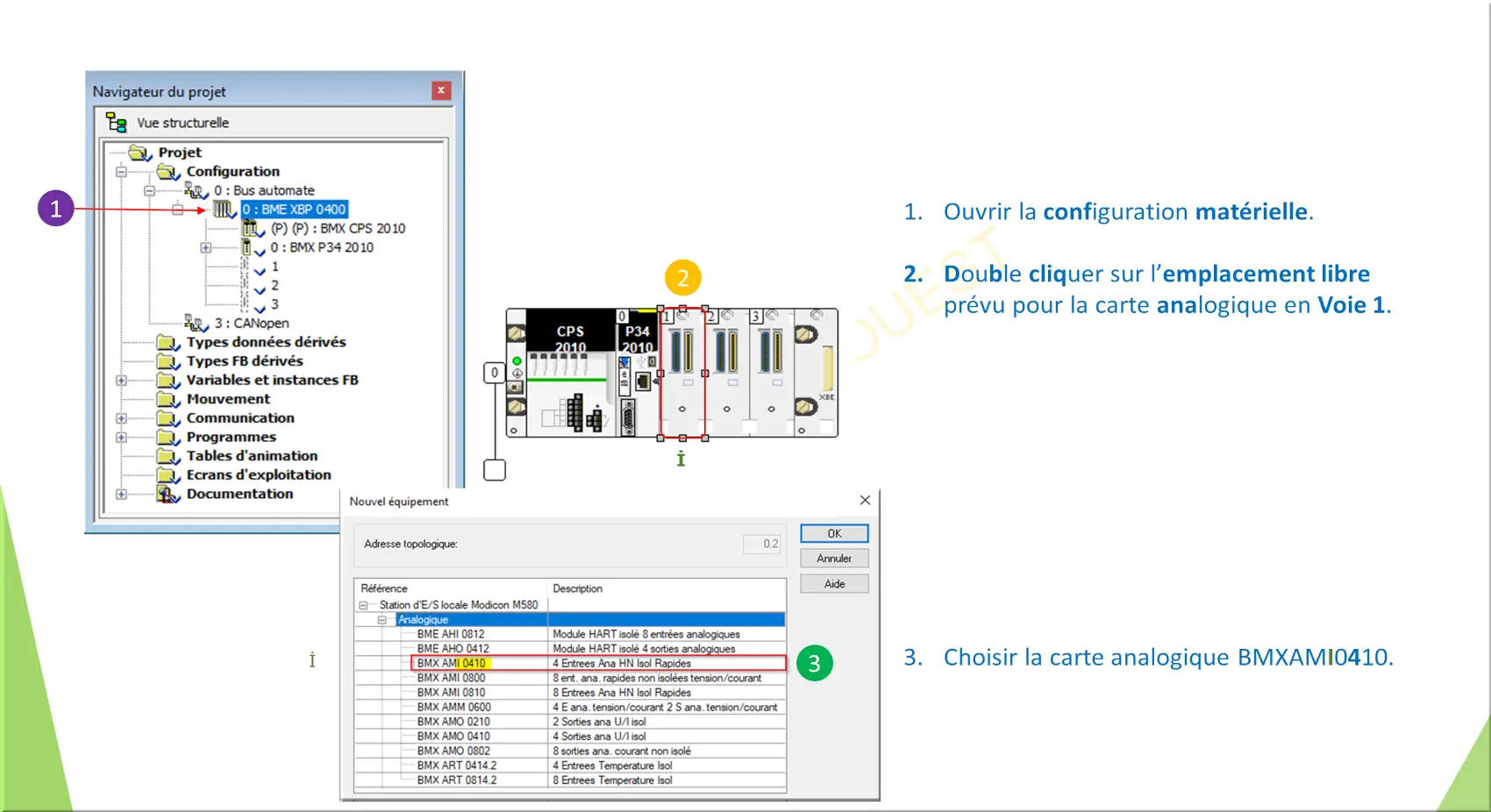This screenshot has width=1491, height=812.
Task: Expand the Variables et instances FB node
Action: click(121, 381)
